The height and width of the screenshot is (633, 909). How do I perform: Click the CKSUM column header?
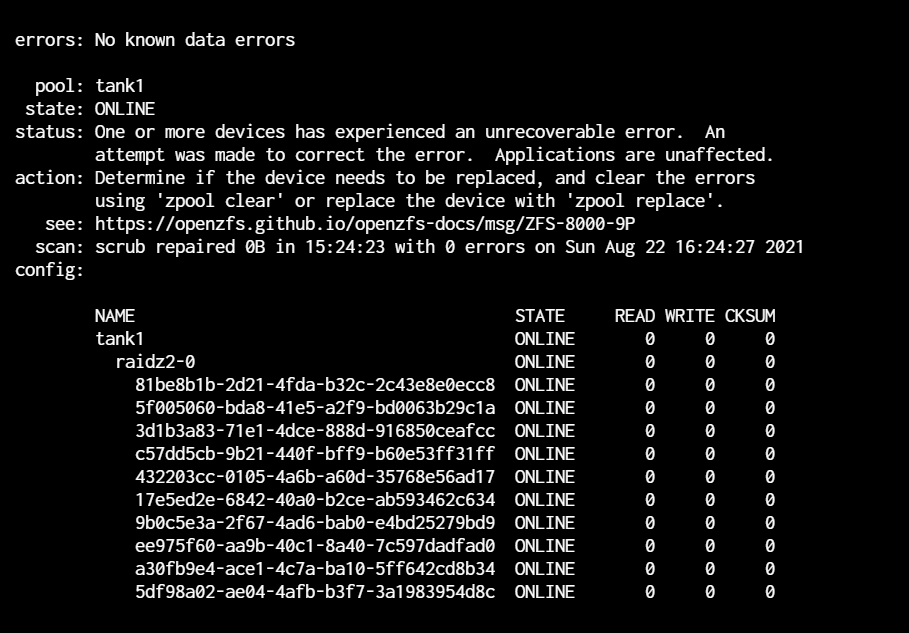click(750, 316)
